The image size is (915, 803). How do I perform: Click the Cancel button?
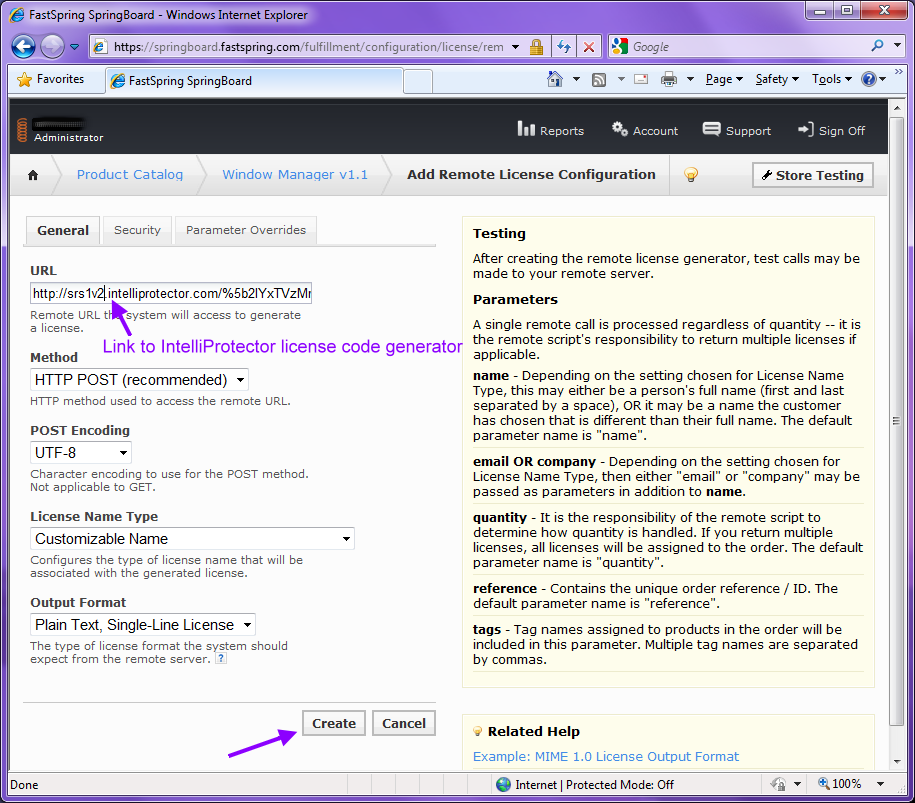tap(404, 723)
